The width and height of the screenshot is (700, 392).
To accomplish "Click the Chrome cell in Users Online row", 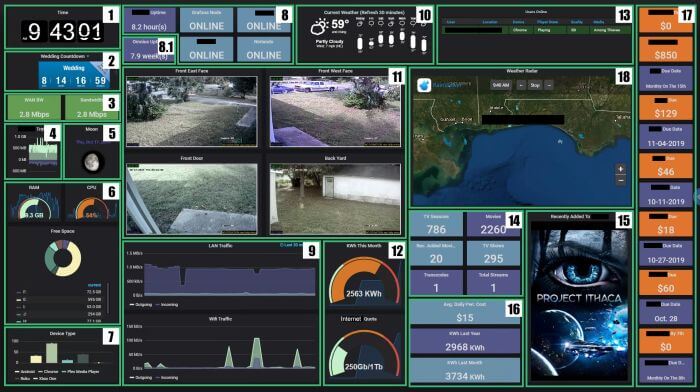I will click(520, 30).
